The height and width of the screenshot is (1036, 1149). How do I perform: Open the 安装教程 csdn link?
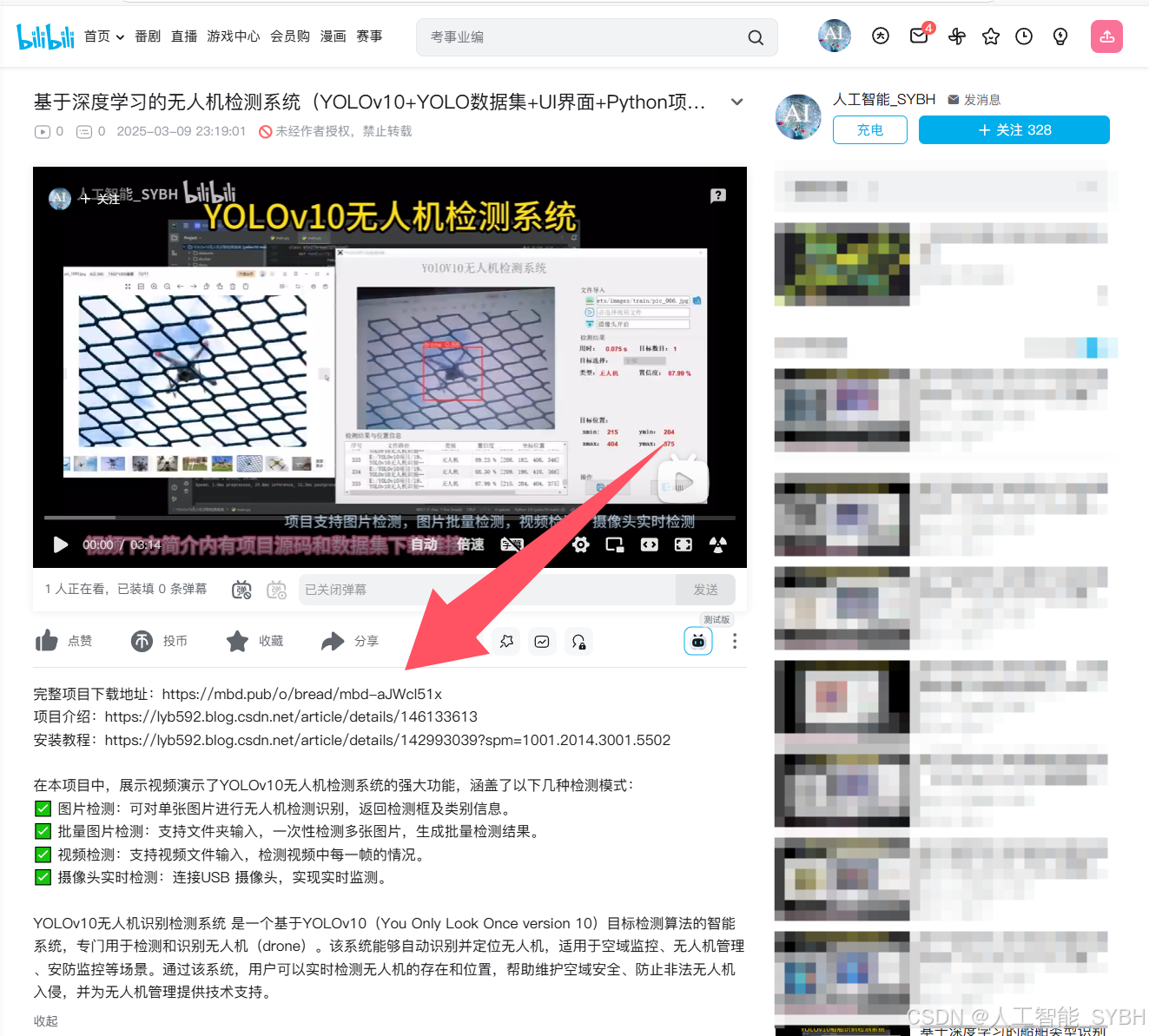(387, 740)
